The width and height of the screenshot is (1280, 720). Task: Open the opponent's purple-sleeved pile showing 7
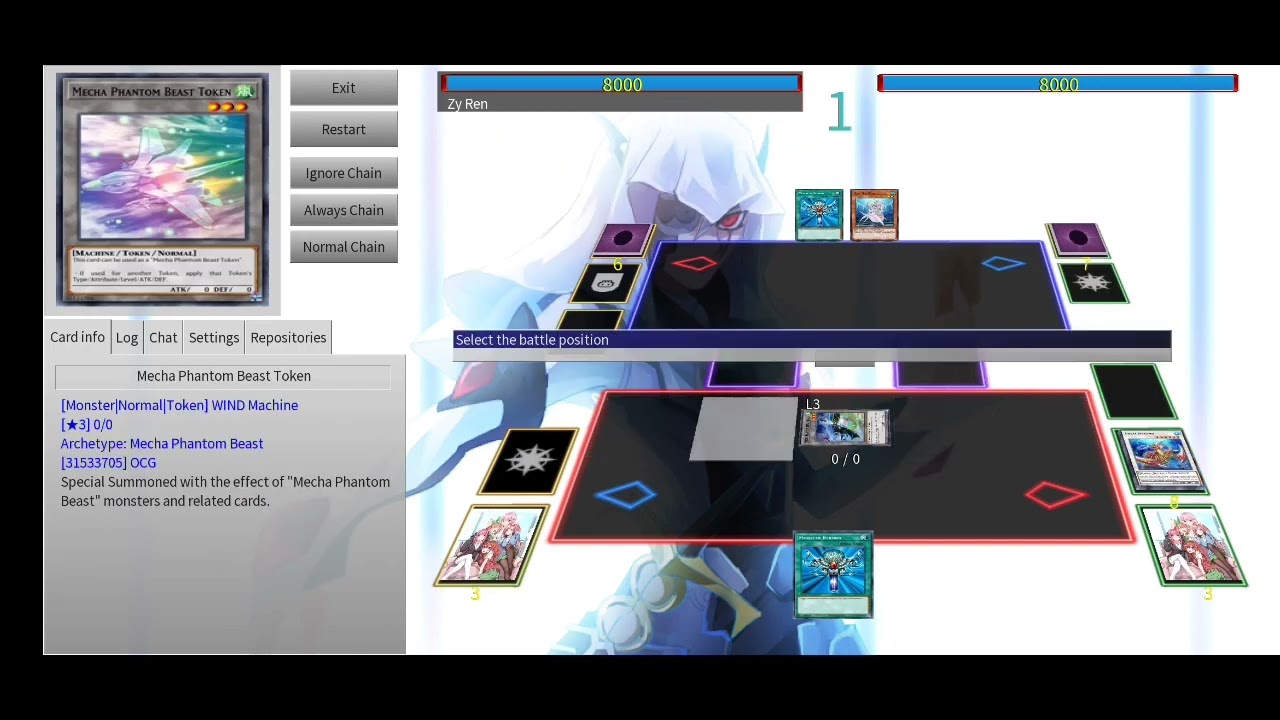1077,240
